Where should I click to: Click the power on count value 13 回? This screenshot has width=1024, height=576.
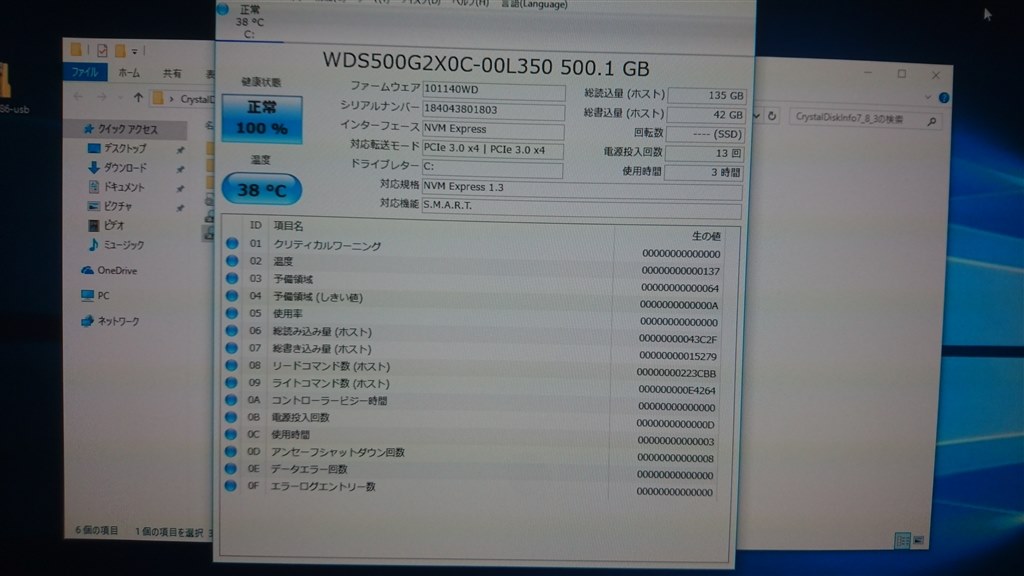pyautogui.click(x=705, y=153)
